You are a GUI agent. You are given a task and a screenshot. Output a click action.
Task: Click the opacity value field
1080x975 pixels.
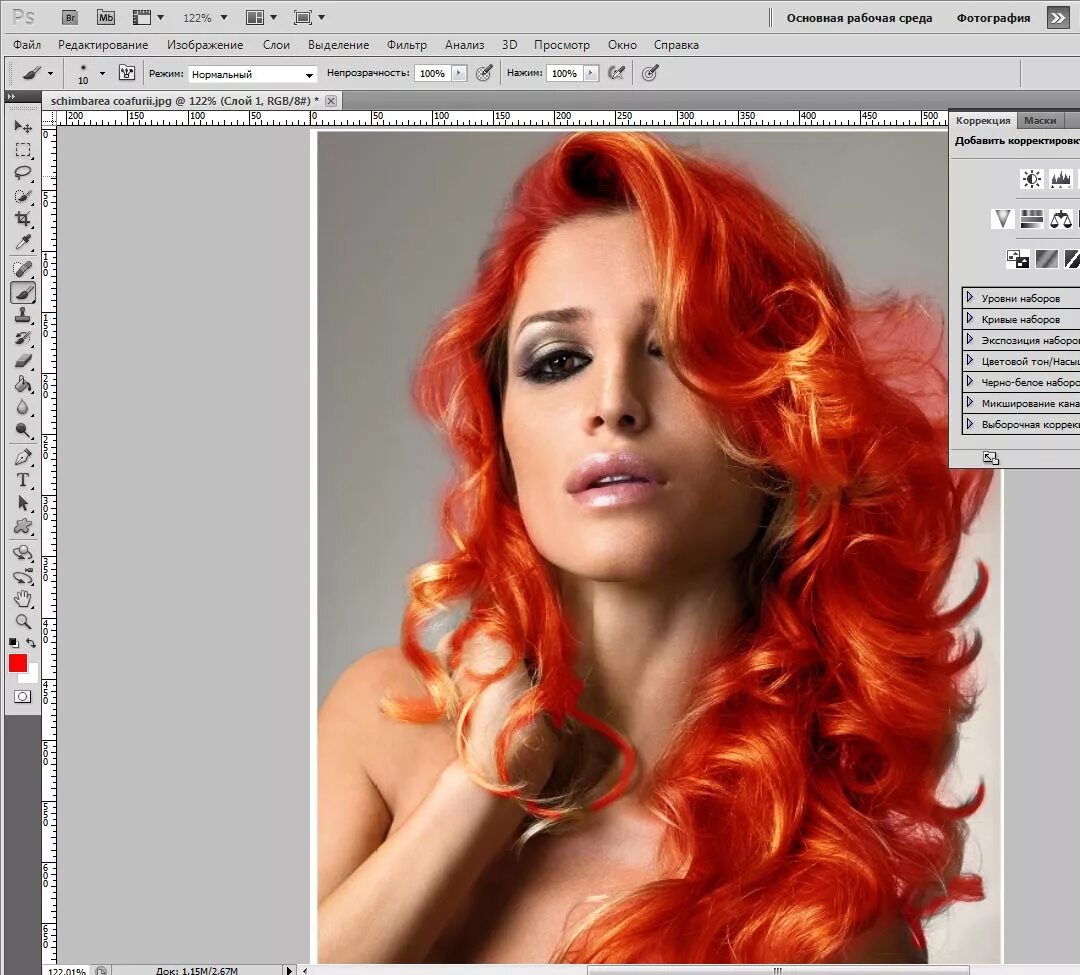tap(433, 73)
